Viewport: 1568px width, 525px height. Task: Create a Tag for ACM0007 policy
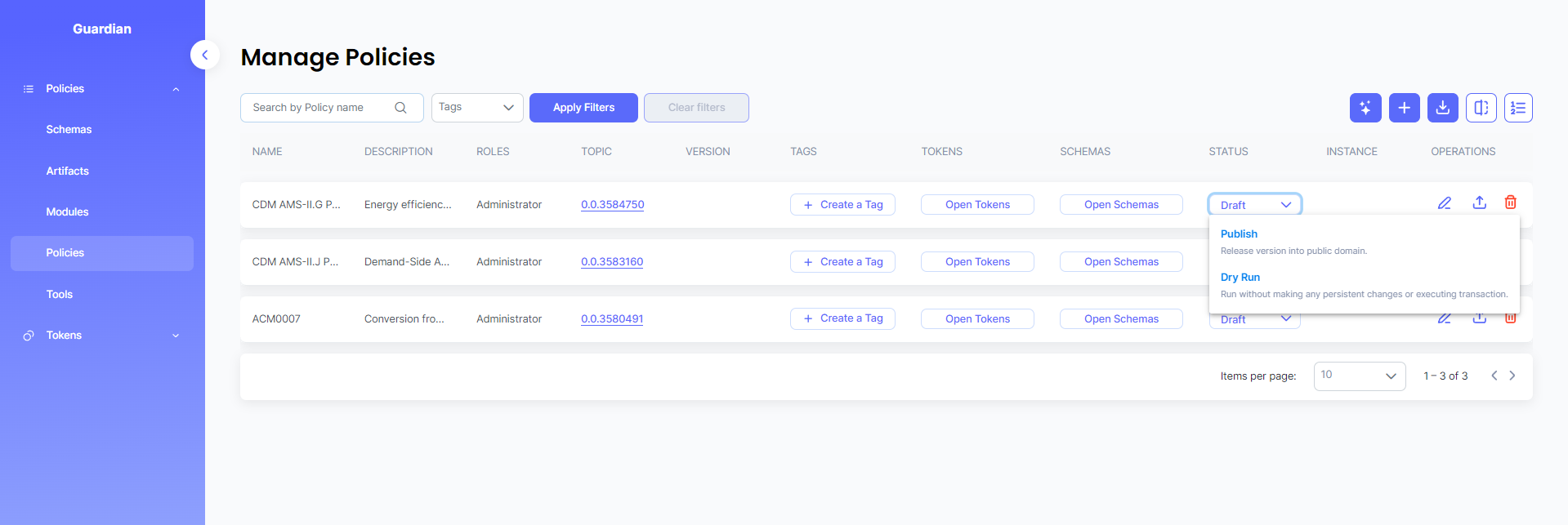click(842, 318)
